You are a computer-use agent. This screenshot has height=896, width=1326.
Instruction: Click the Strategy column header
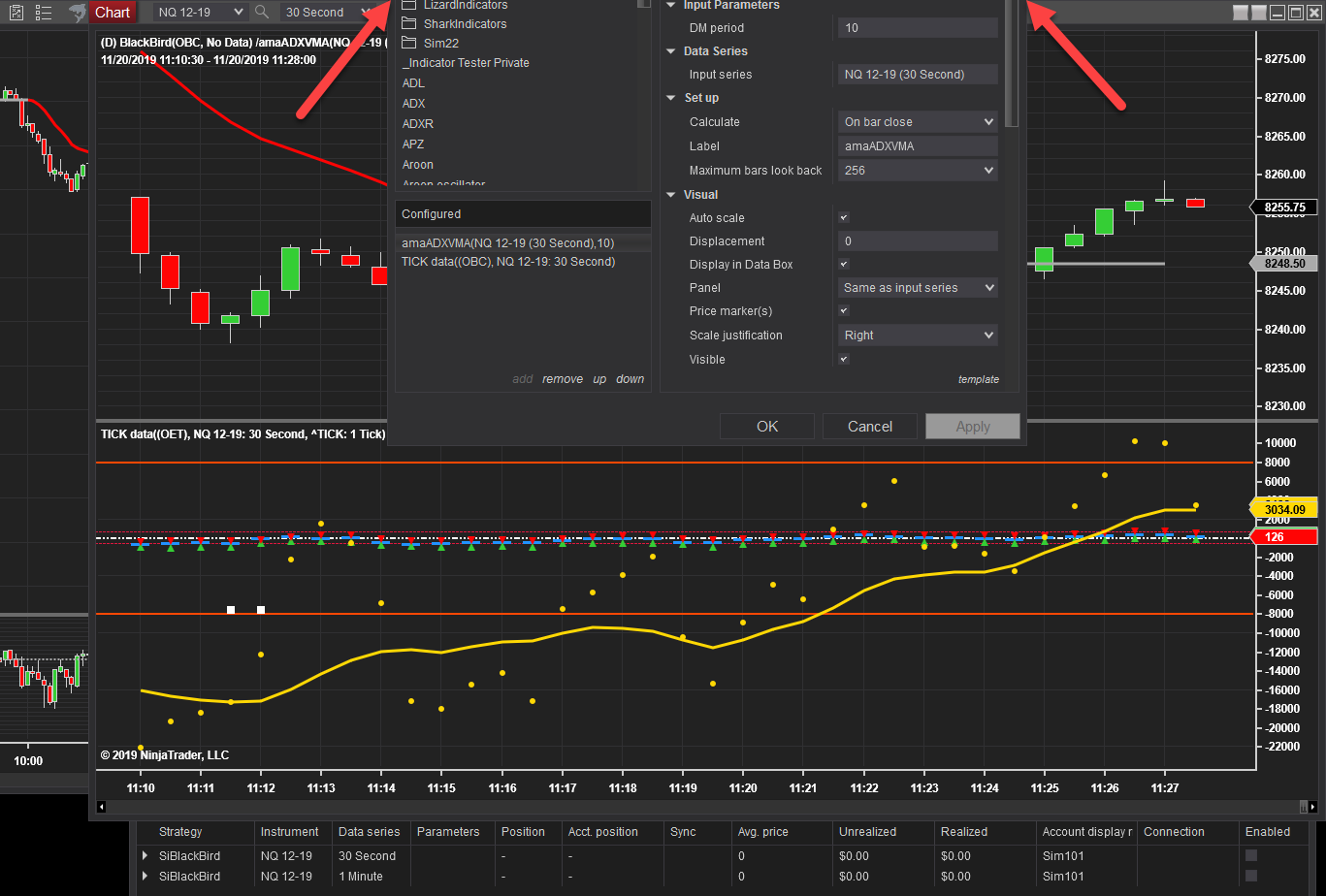point(180,832)
